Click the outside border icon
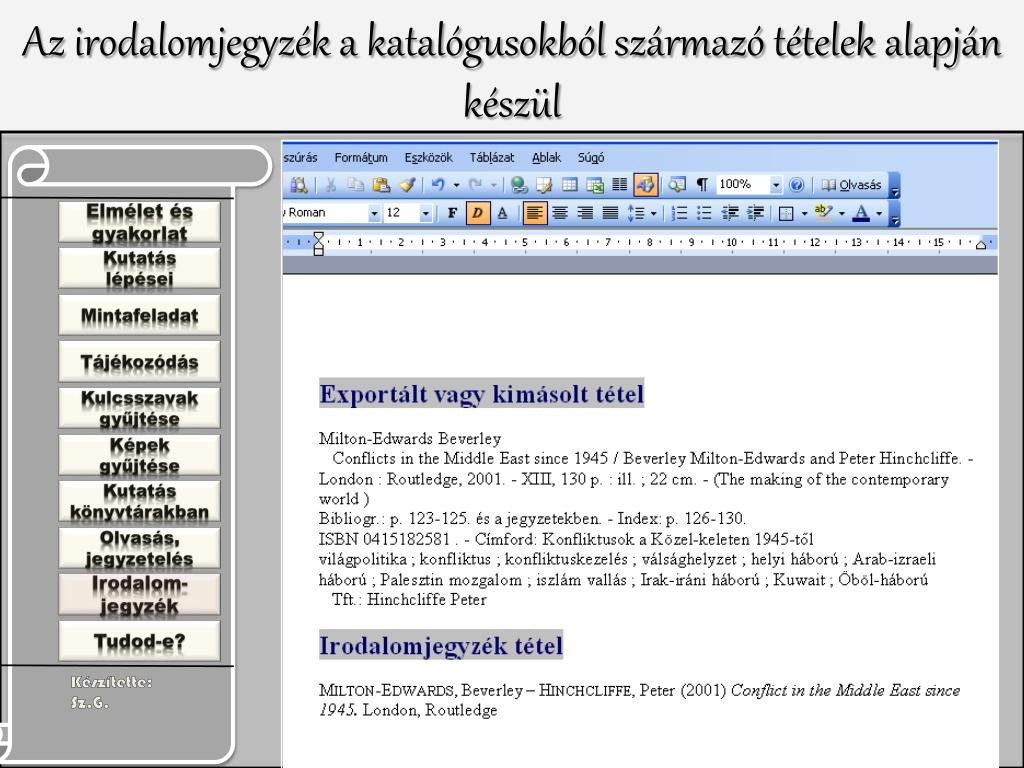 click(x=786, y=213)
